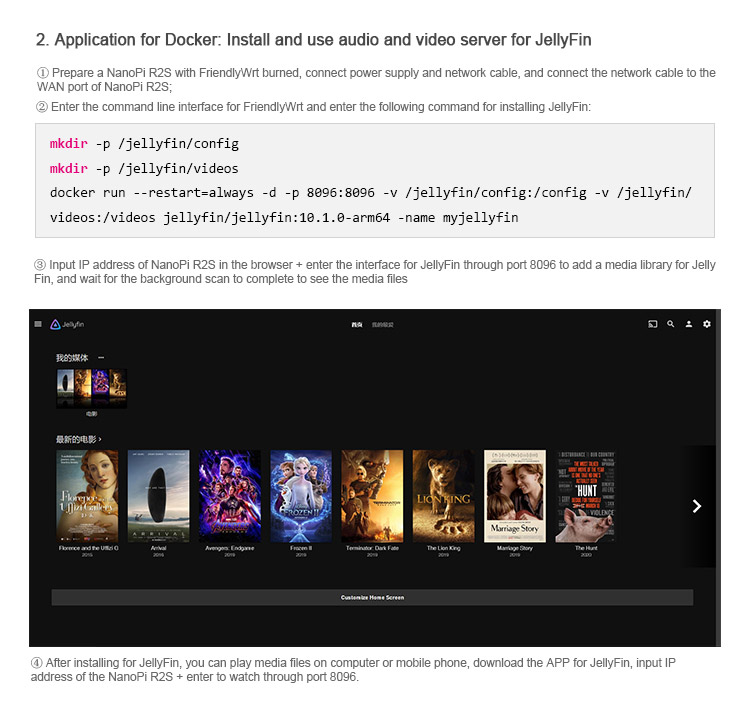This screenshot has height=727, width=750.
Task: Select the Avengers: Endgame poster
Action: click(x=230, y=495)
